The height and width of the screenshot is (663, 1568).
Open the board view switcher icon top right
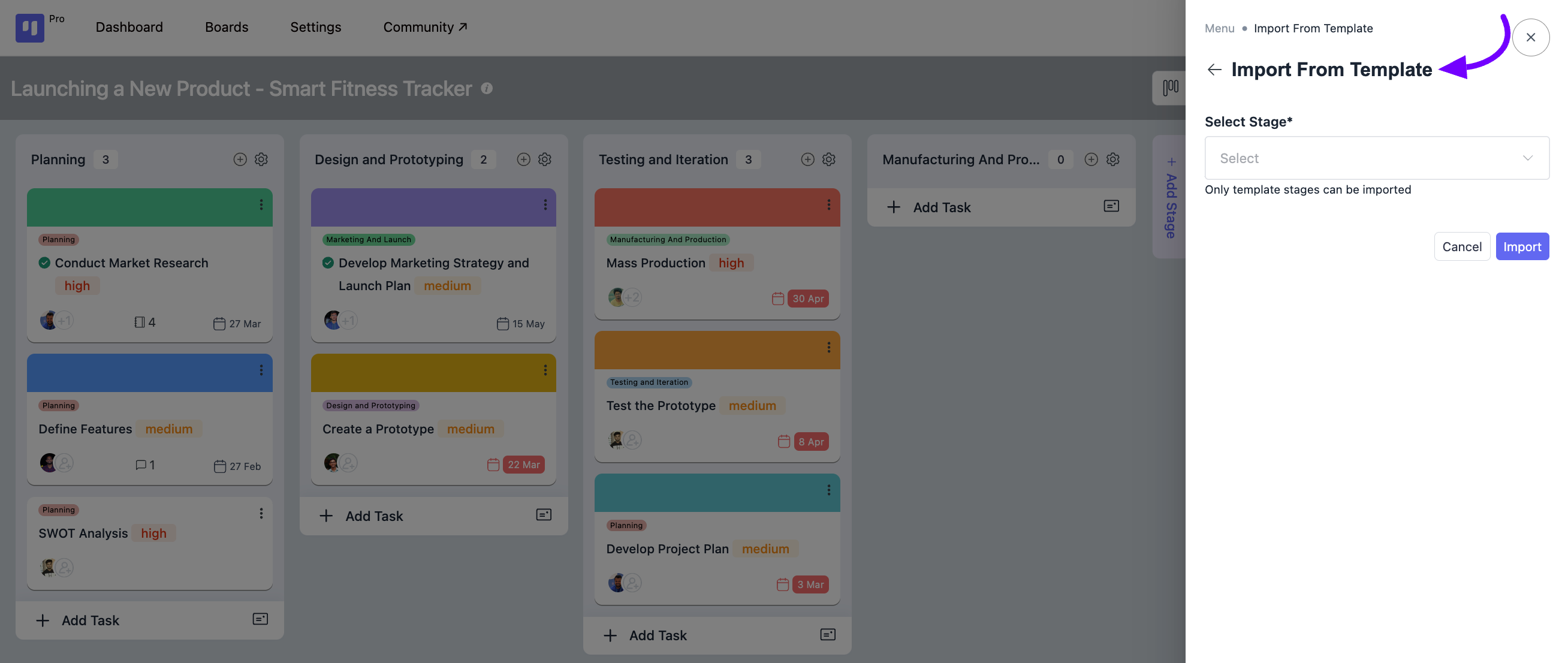point(1168,87)
